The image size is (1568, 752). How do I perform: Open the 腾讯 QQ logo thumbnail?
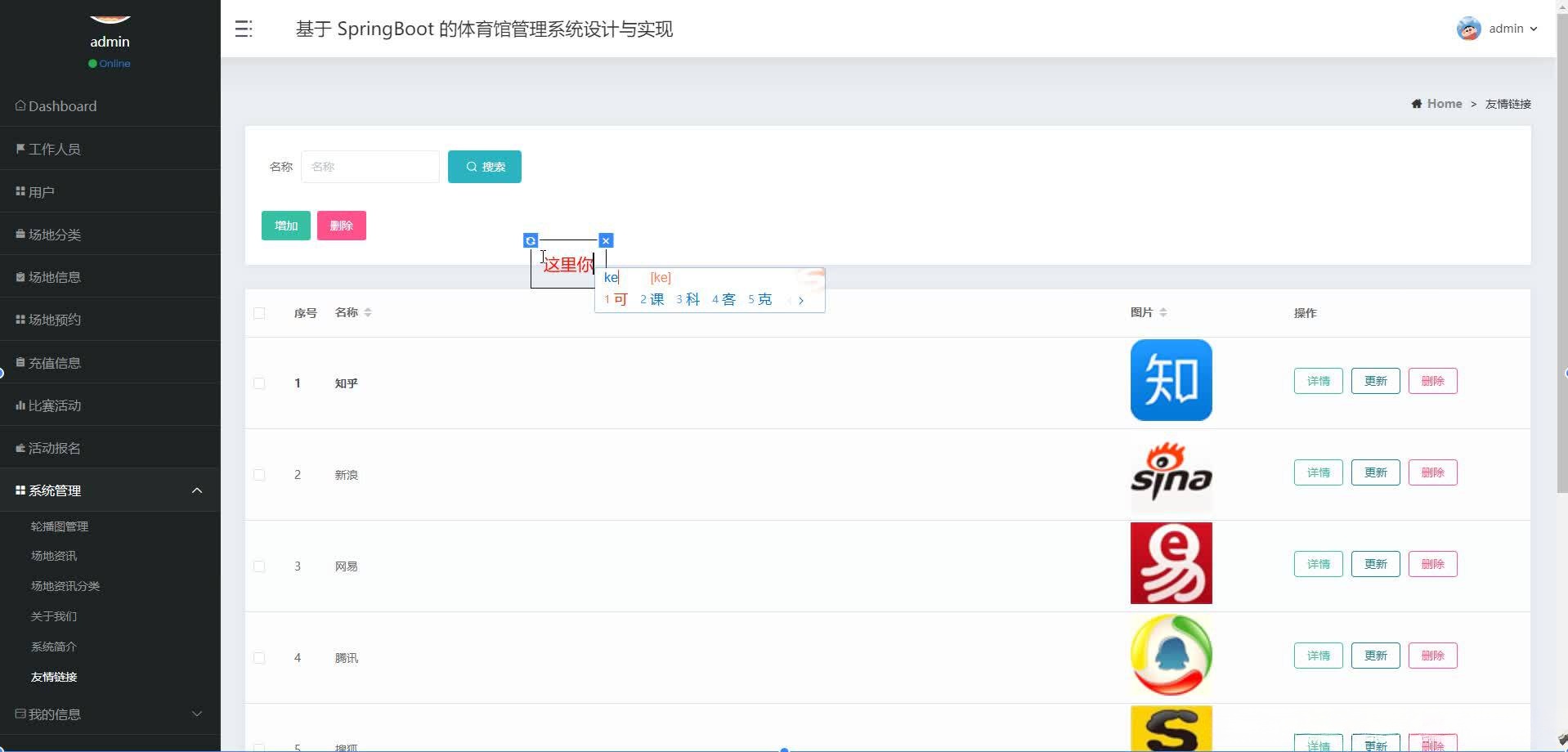pos(1171,655)
